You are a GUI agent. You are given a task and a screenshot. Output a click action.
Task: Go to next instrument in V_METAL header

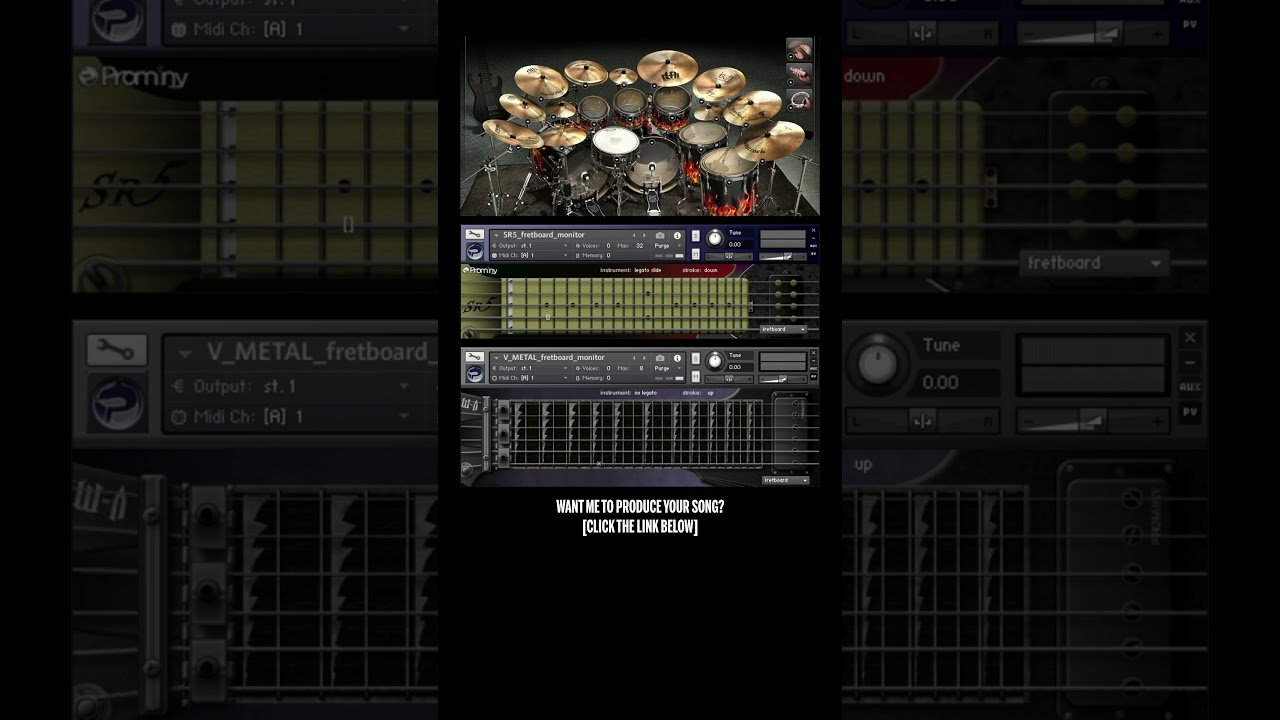click(644, 358)
